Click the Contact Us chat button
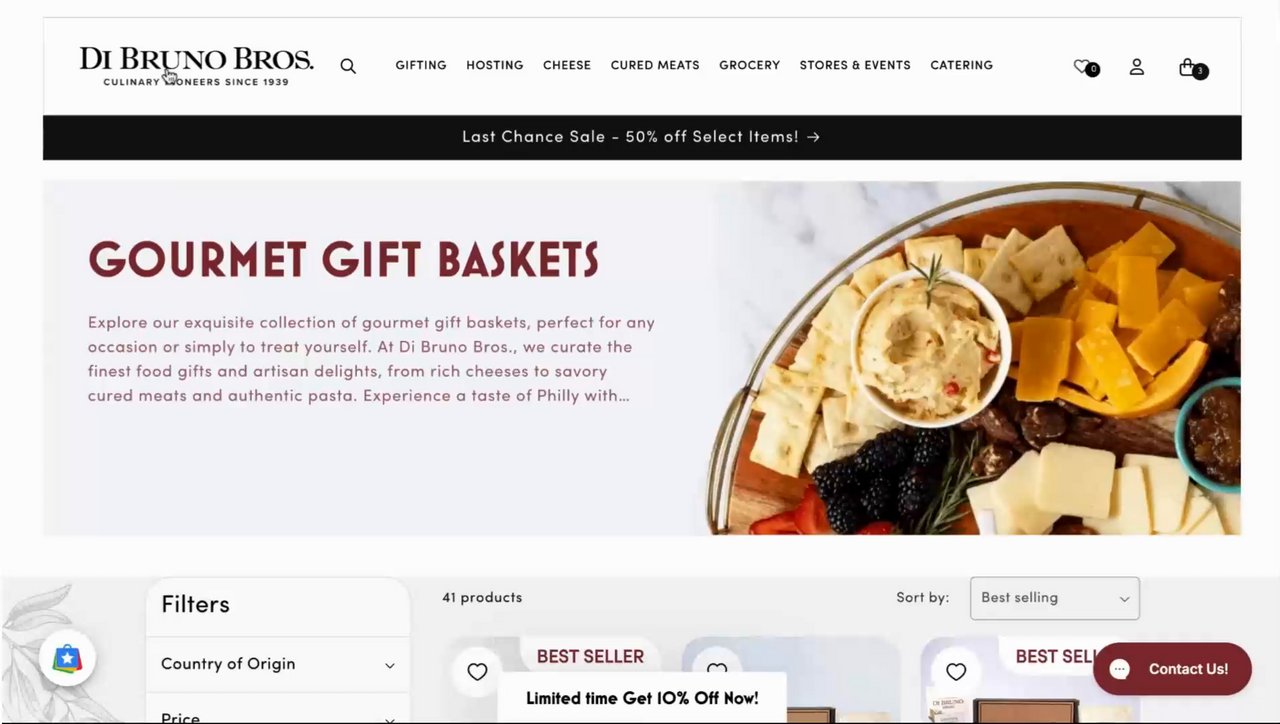1280x724 pixels. 1172,669
